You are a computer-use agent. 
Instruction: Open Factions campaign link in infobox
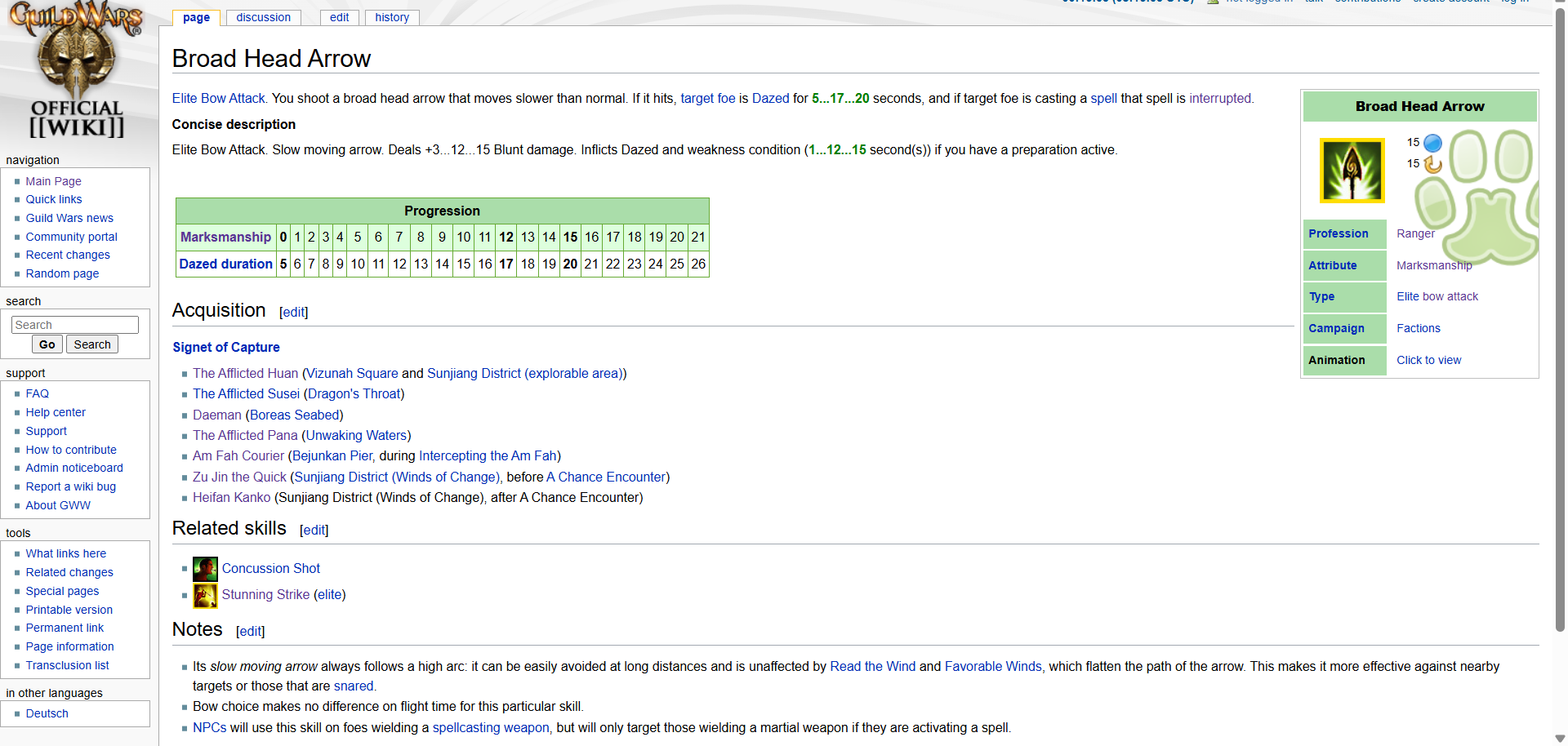pos(1419,328)
